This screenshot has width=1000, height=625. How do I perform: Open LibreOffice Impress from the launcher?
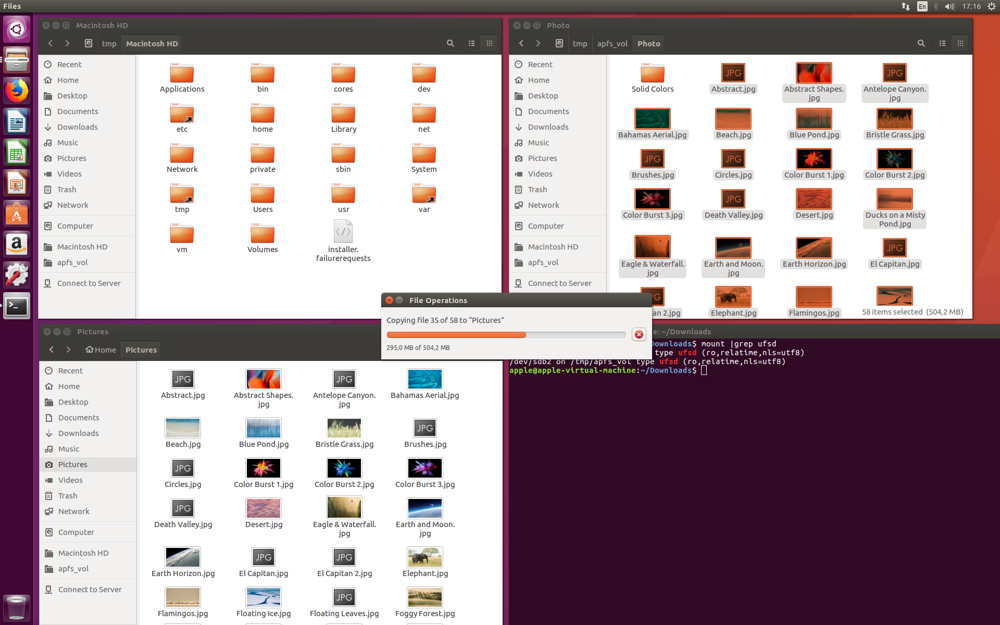point(16,182)
